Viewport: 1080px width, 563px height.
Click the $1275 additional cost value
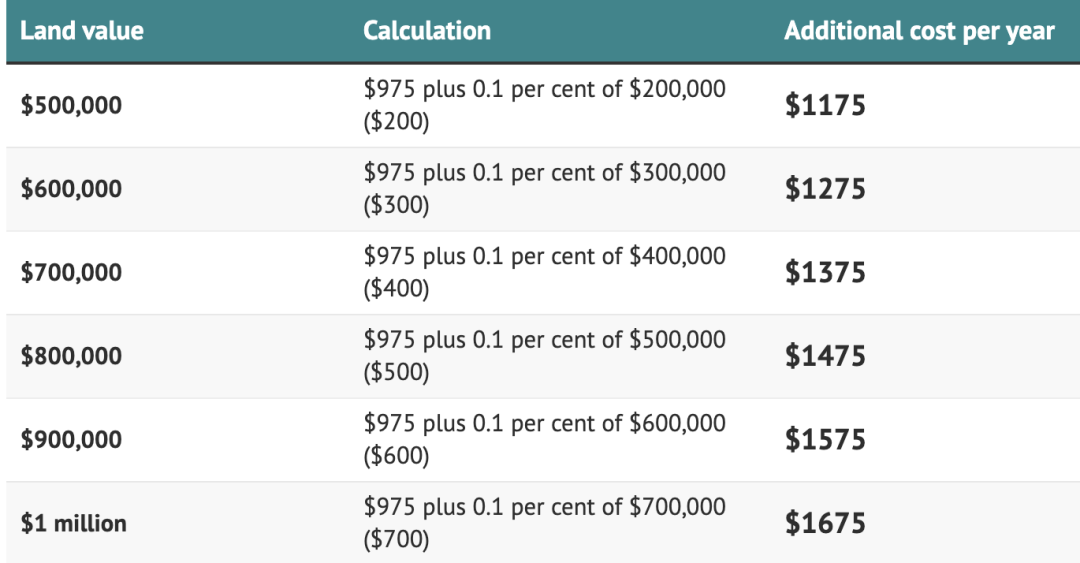click(x=825, y=189)
